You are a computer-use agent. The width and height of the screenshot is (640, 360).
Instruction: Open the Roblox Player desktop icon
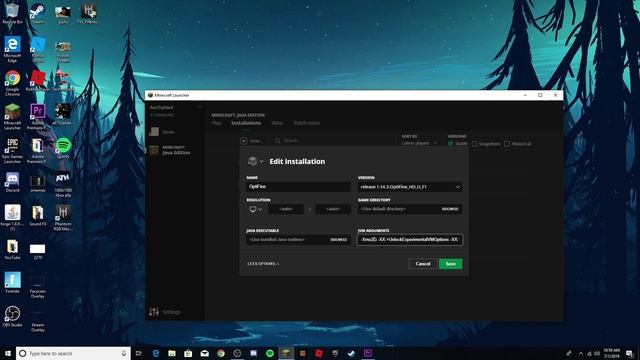pos(38,81)
